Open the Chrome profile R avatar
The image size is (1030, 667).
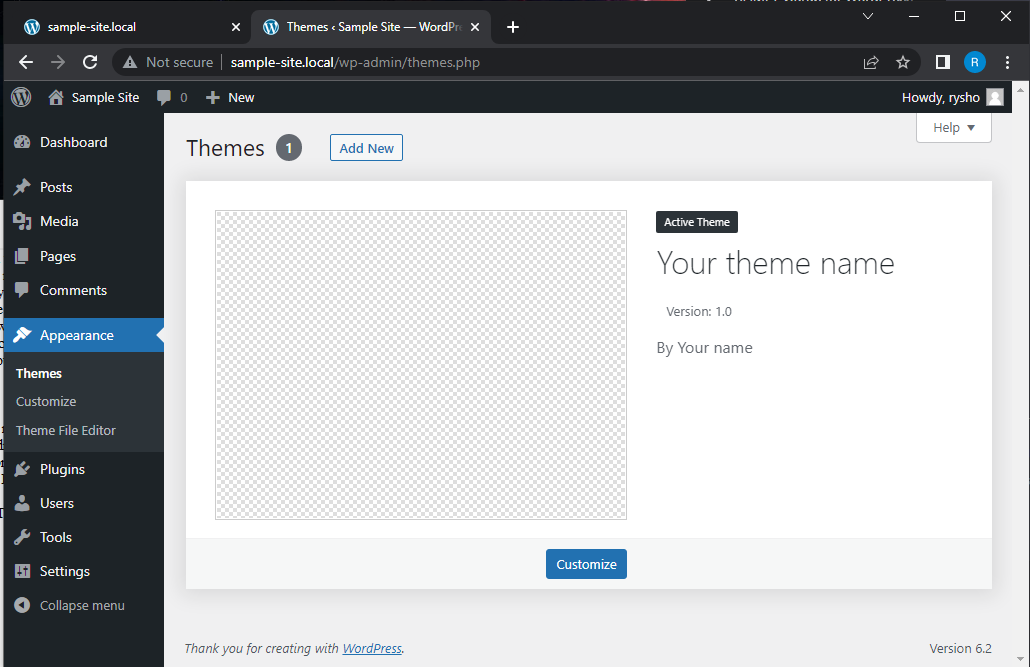pos(975,62)
